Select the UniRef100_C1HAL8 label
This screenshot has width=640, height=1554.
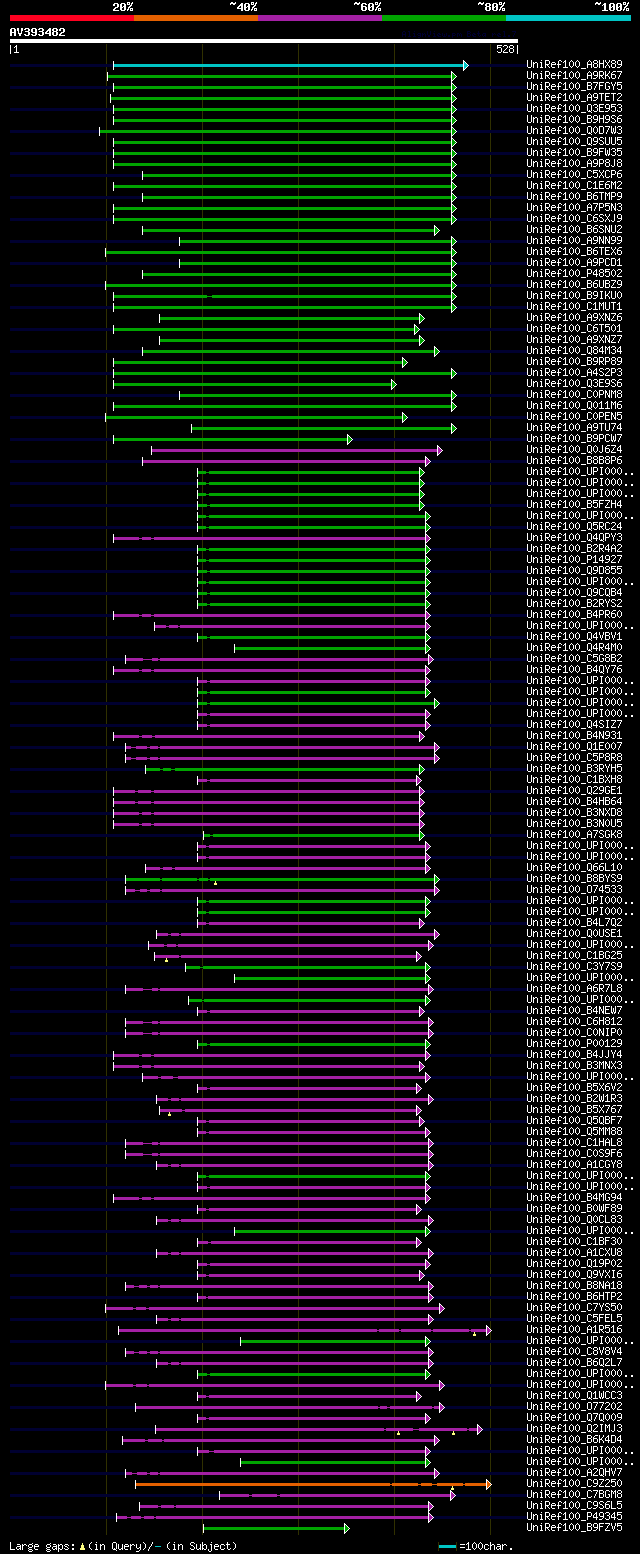pos(574,1143)
